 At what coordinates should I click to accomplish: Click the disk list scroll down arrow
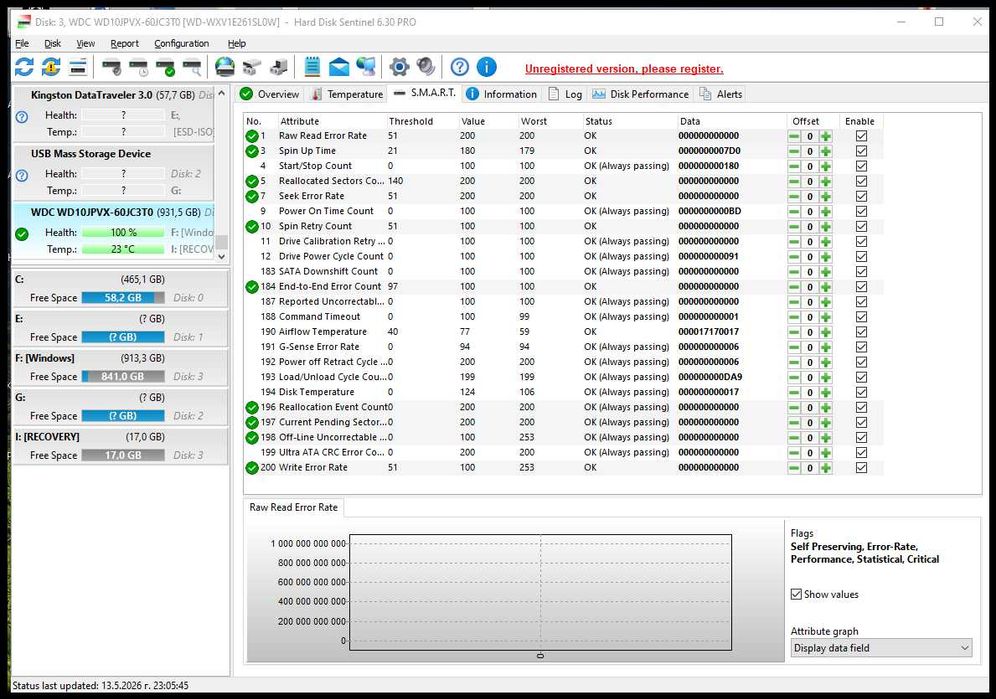coord(221,257)
